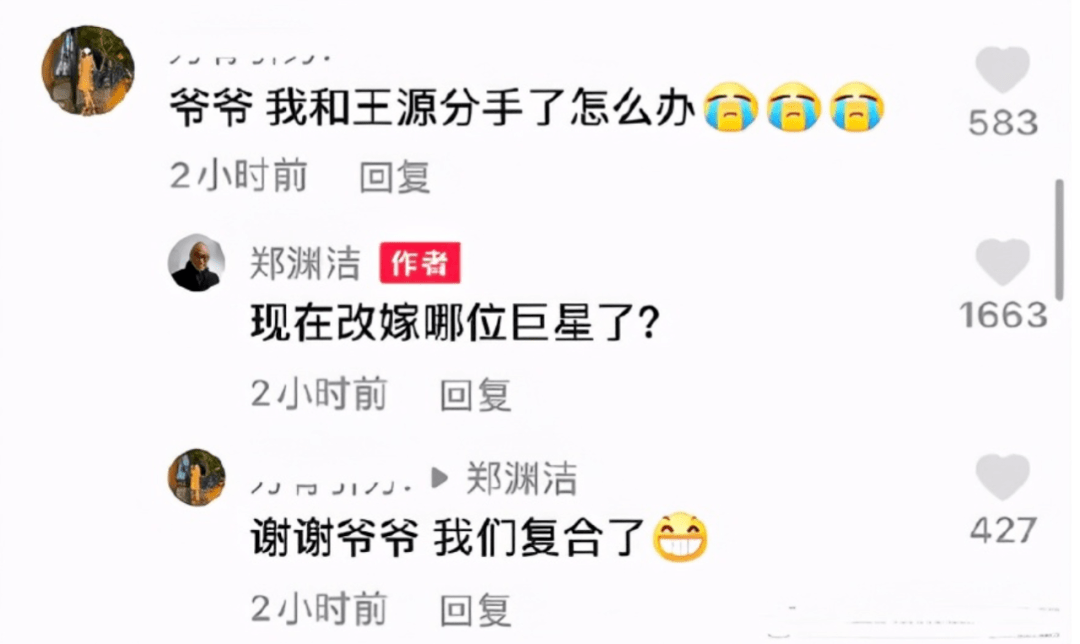Tap the heart above 427 likes
1080x644 pixels.
pos(1002,477)
